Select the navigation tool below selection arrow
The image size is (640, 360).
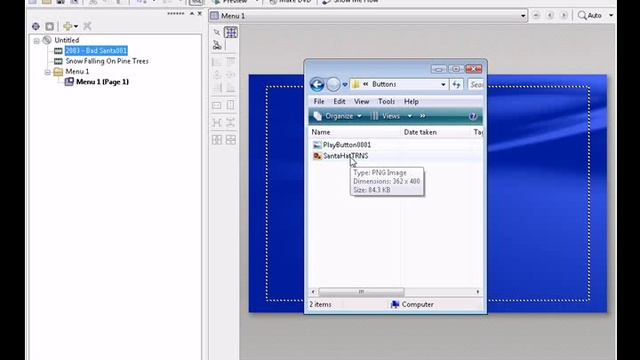pos(217,45)
